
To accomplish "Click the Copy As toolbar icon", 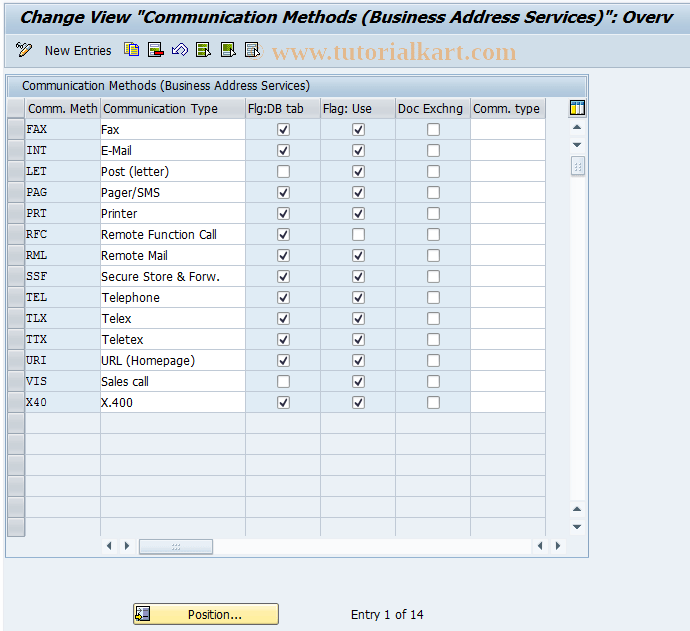I will coord(132,50).
